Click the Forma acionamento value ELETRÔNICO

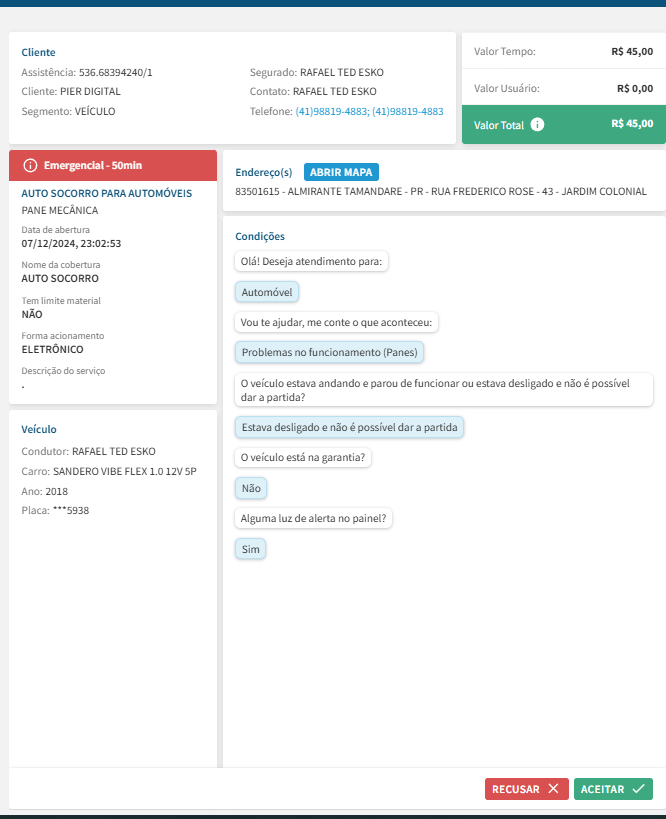pos(52,349)
